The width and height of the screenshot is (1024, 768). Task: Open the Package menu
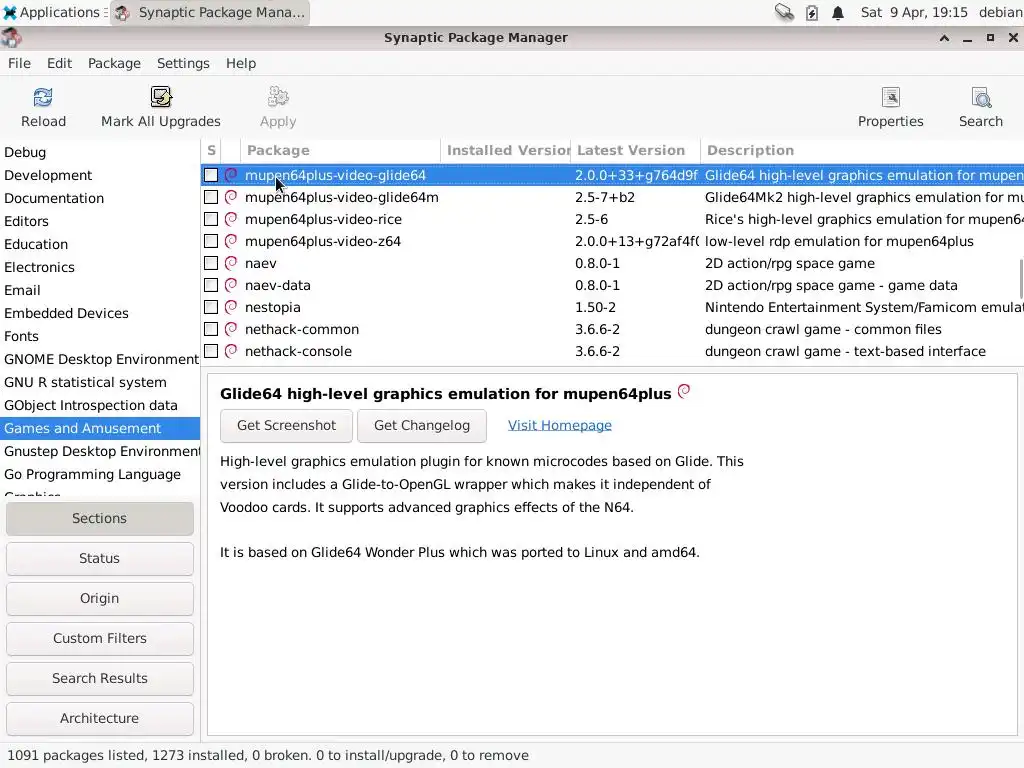(114, 63)
